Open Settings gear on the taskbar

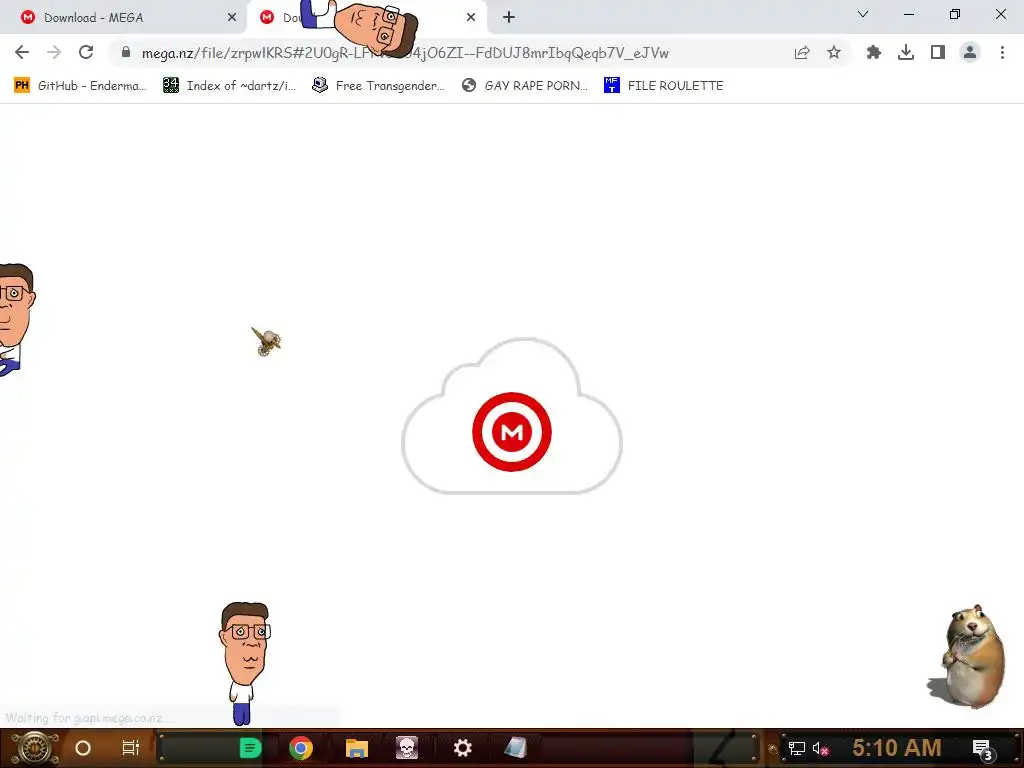pyautogui.click(x=462, y=748)
